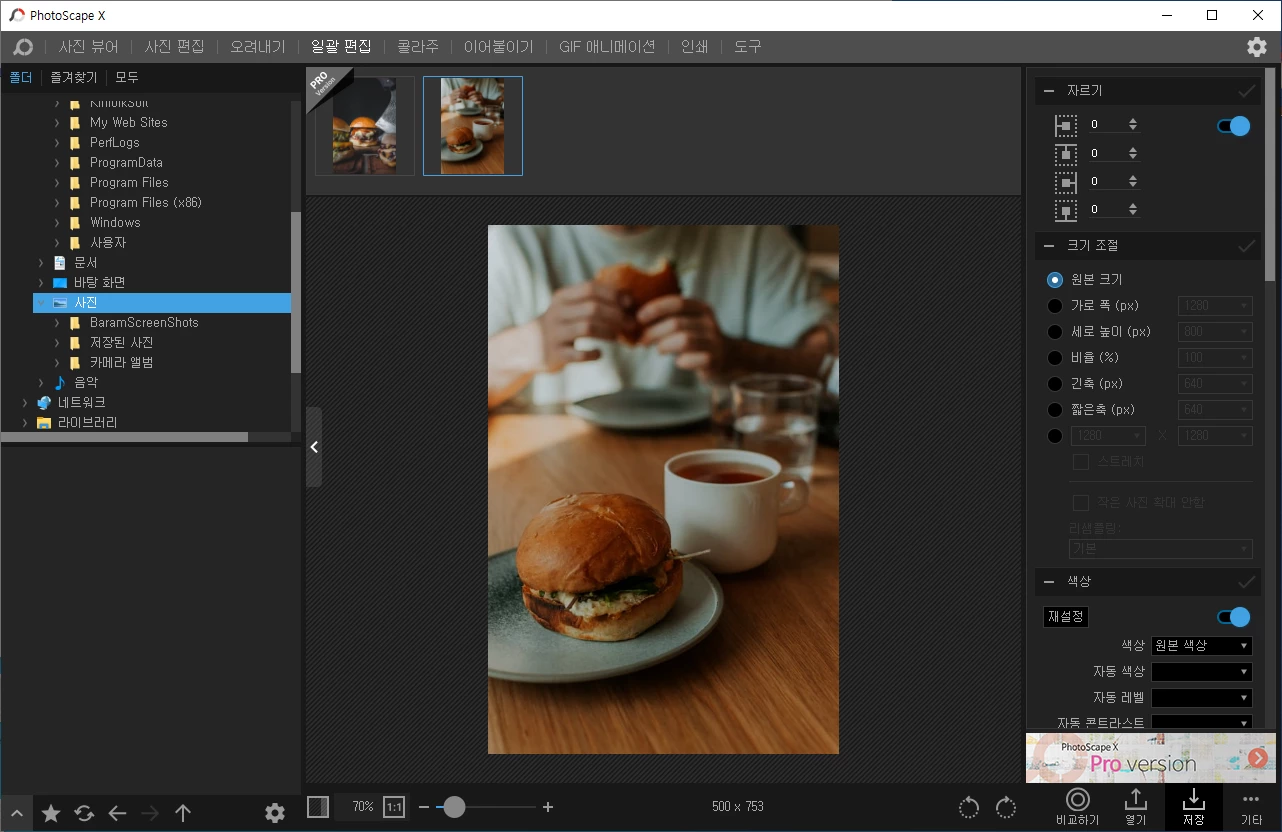
Task: Click the 재설정 reset button
Action: [x=1066, y=617]
